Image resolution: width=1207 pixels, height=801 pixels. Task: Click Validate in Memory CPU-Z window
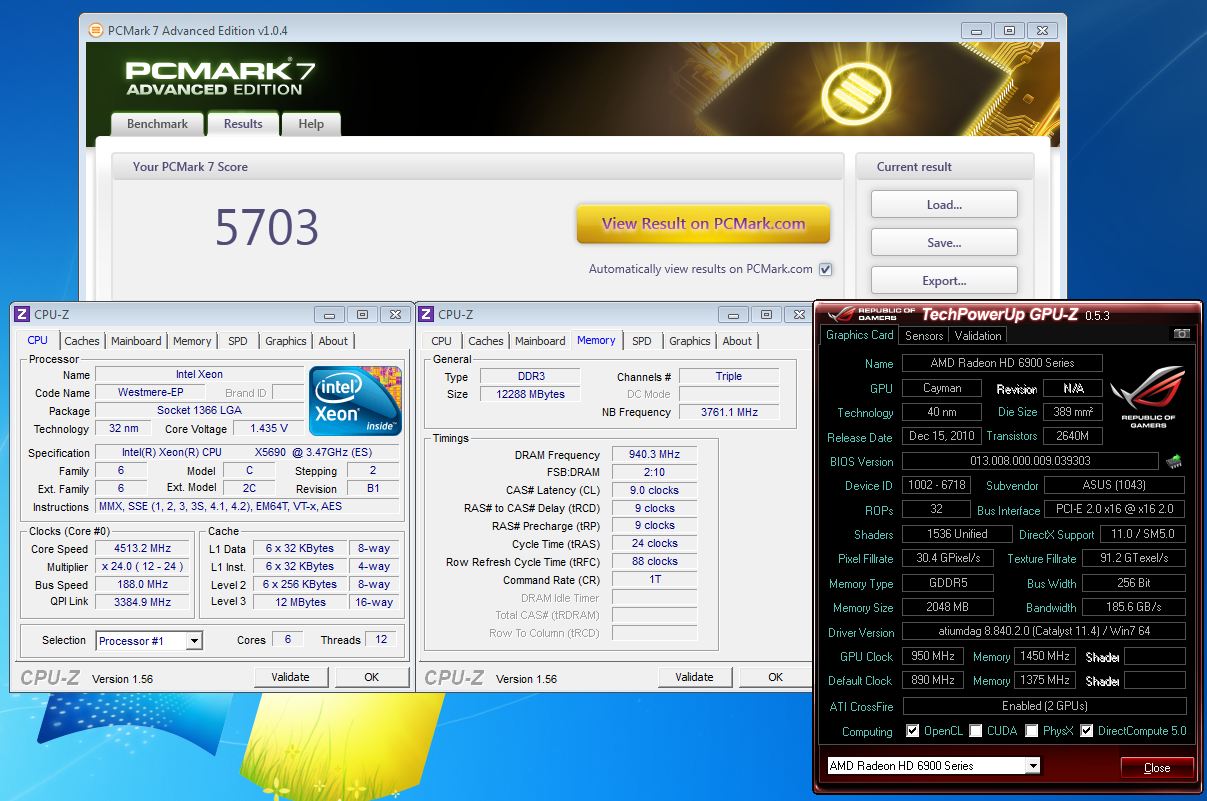click(x=694, y=677)
